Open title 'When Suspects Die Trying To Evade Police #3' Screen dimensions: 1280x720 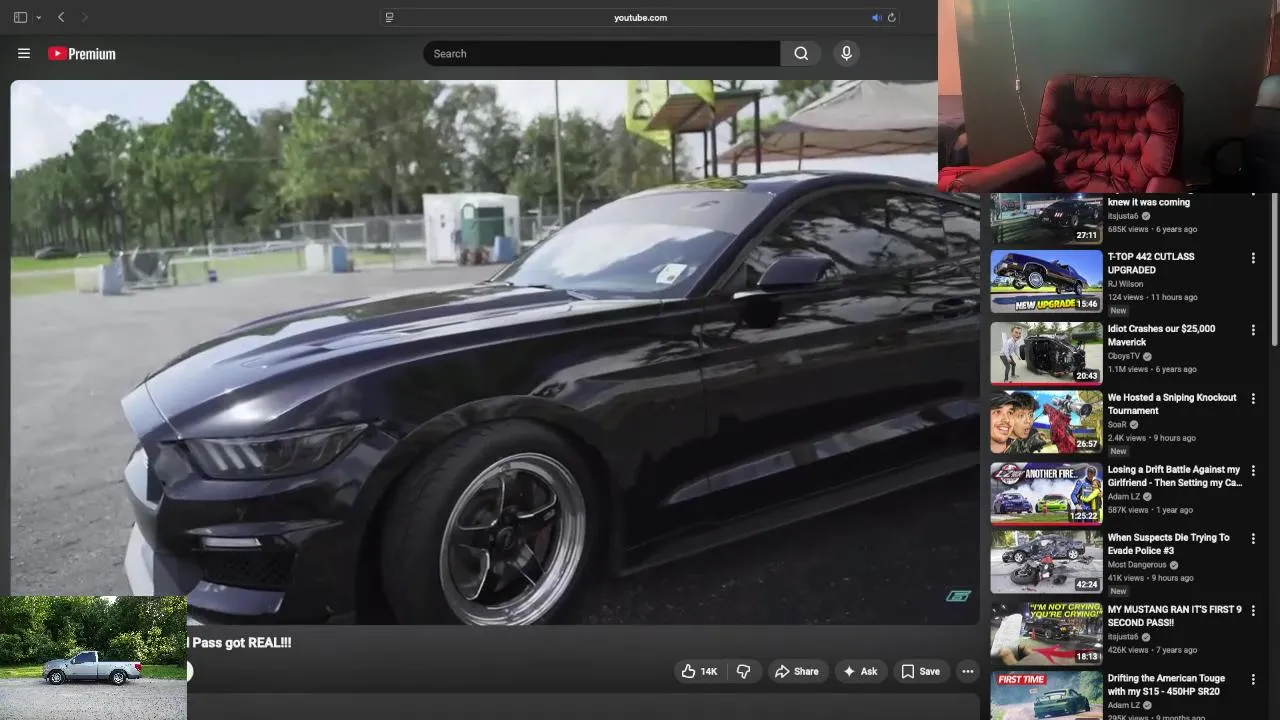tap(1168, 544)
